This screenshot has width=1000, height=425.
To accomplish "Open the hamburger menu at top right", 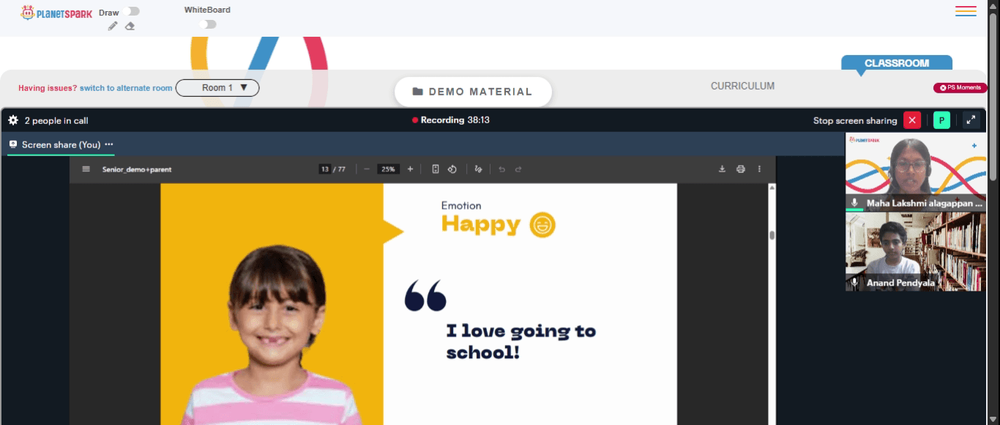I will (966, 11).
